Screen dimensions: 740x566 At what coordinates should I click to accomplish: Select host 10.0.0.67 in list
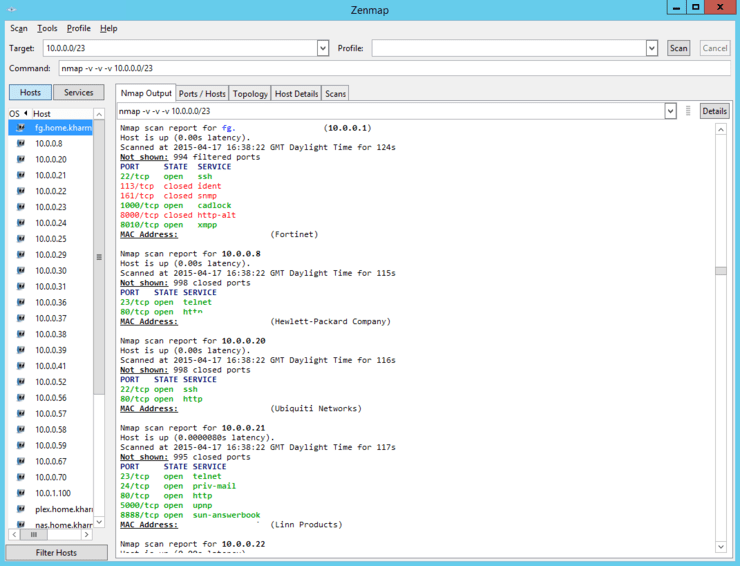click(x=50, y=461)
